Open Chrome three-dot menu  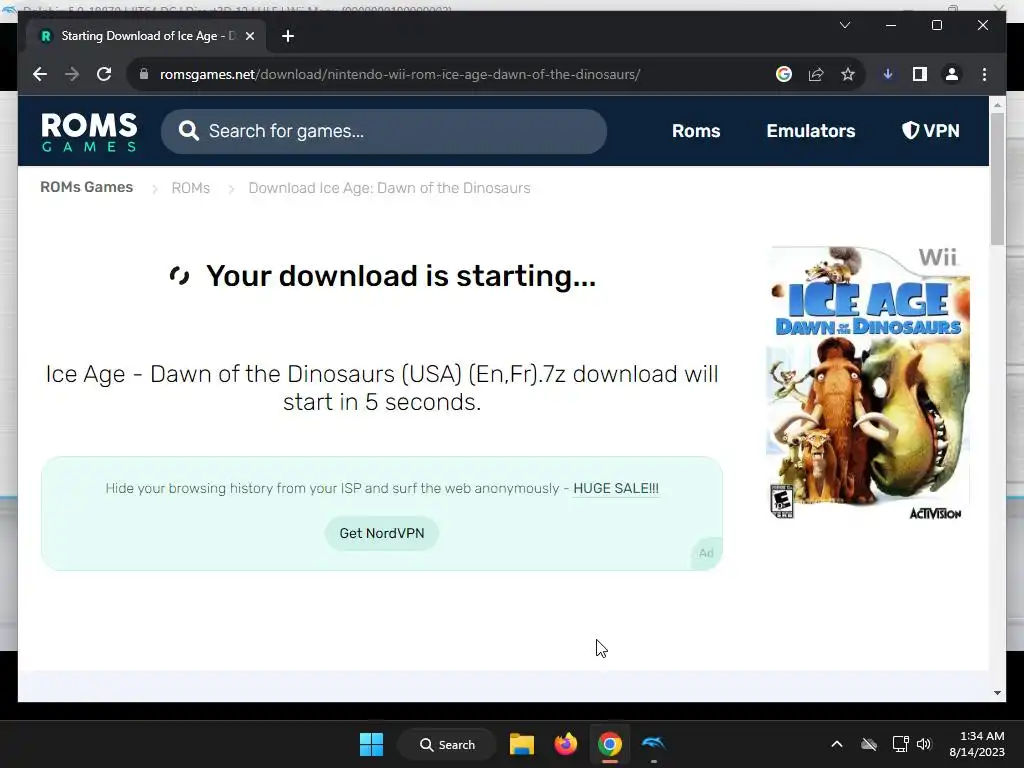[x=984, y=74]
